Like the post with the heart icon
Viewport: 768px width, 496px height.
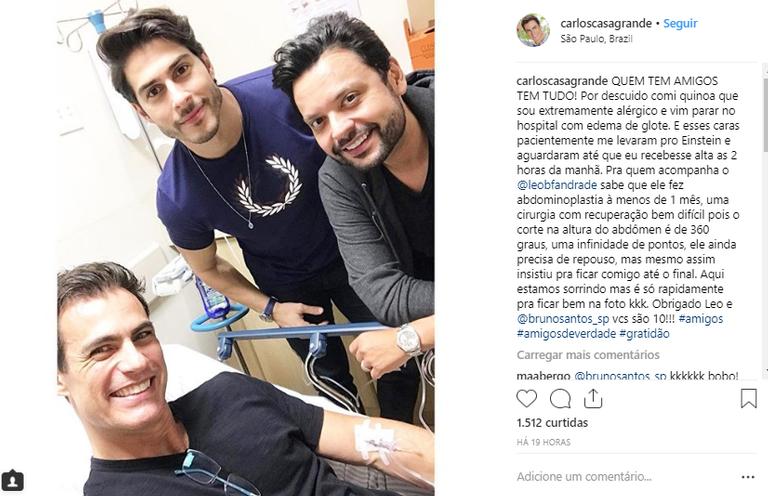tap(527, 399)
